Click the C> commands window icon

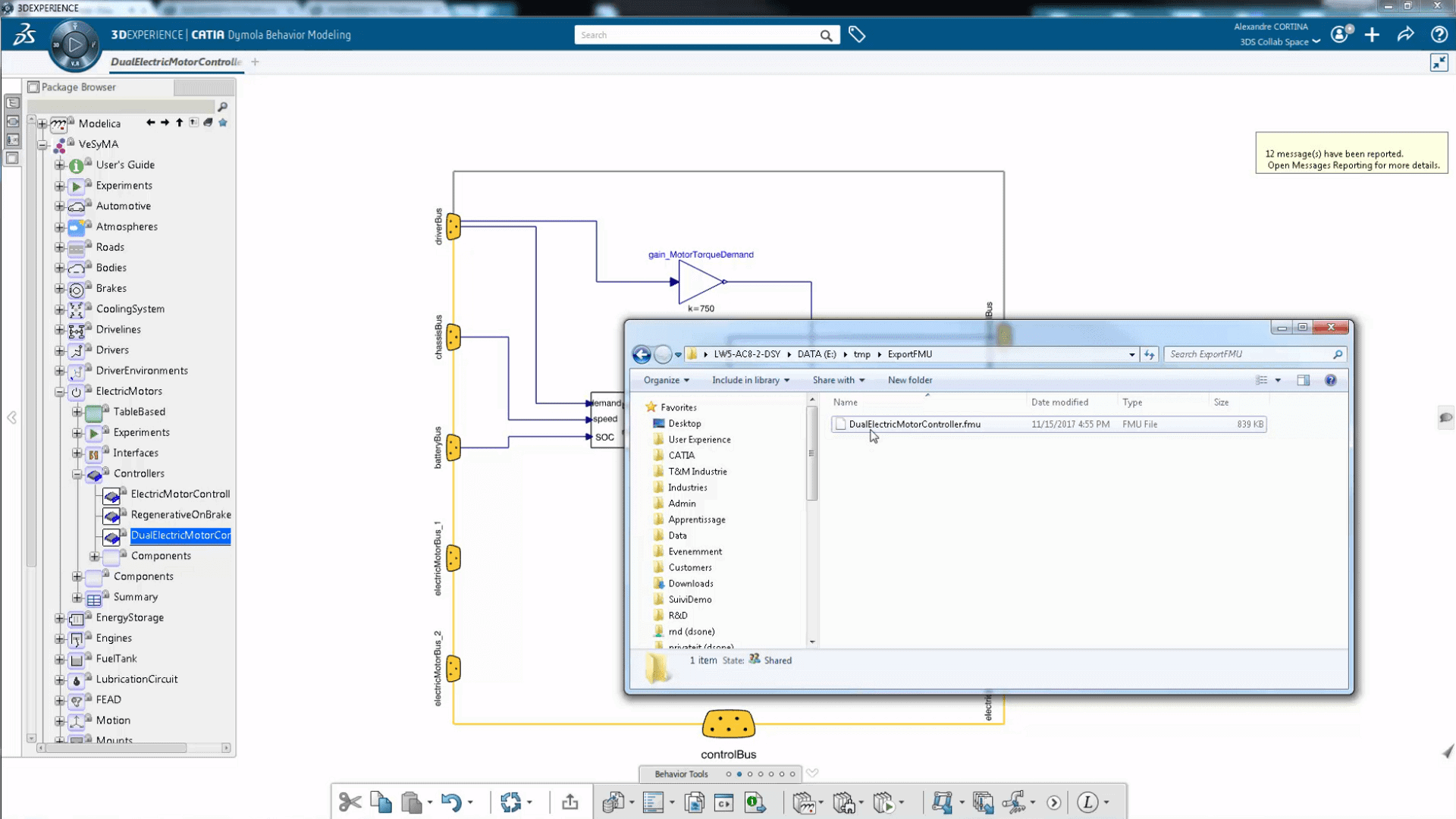pyautogui.click(x=724, y=802)
